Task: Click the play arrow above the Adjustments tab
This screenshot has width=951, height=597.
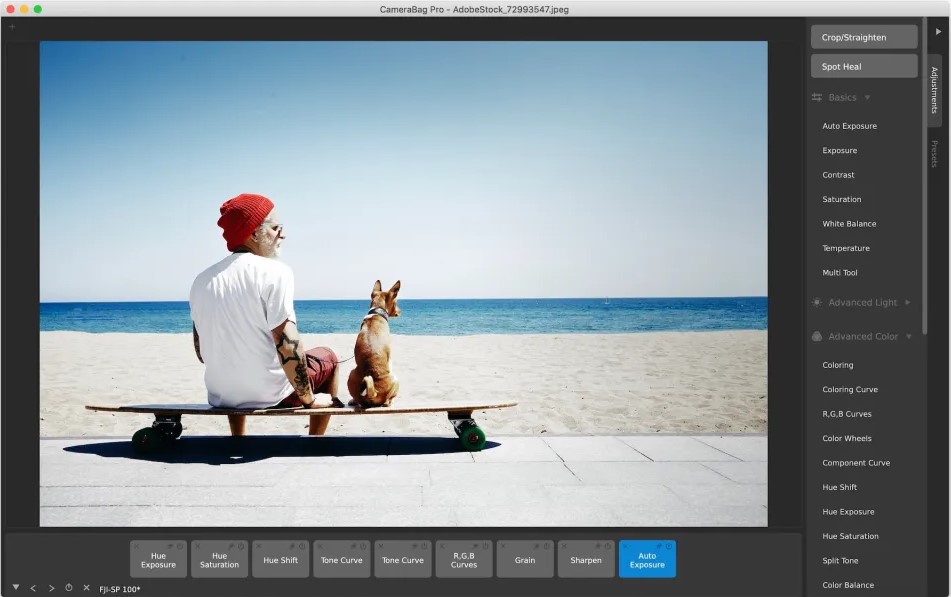Action: coord(938,32)
